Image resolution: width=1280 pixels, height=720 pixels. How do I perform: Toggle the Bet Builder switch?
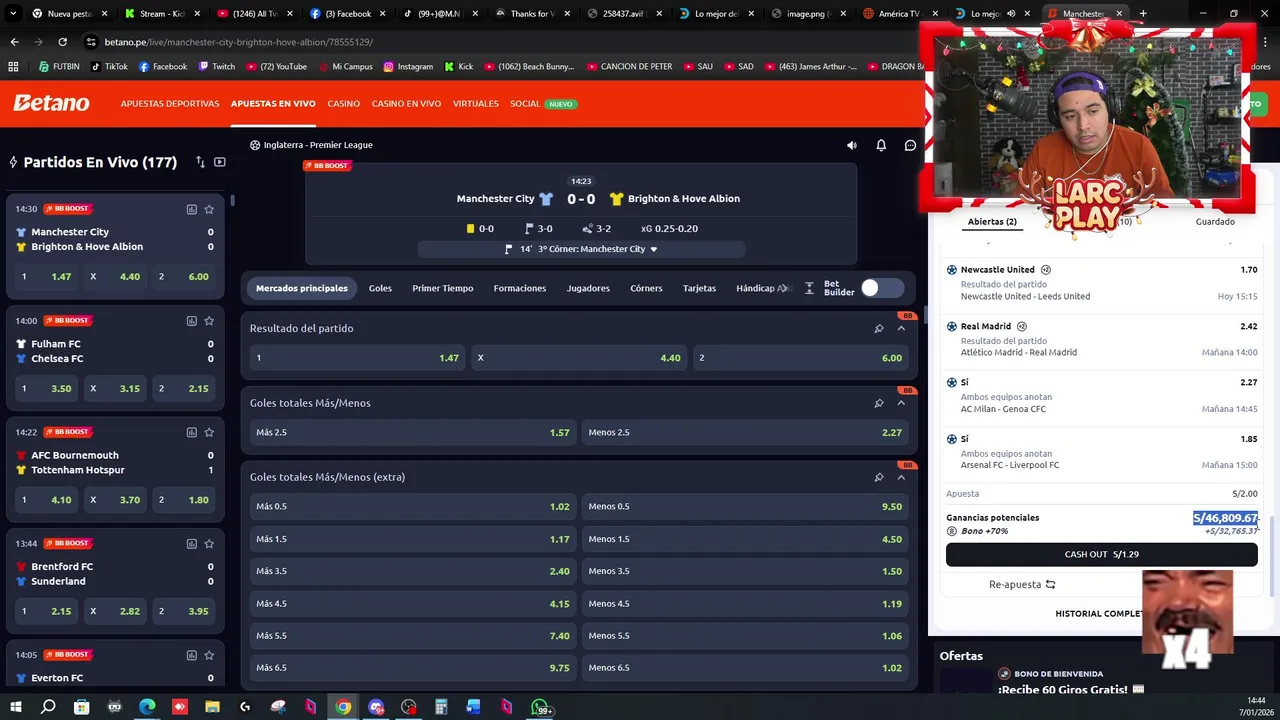(882, 288)
